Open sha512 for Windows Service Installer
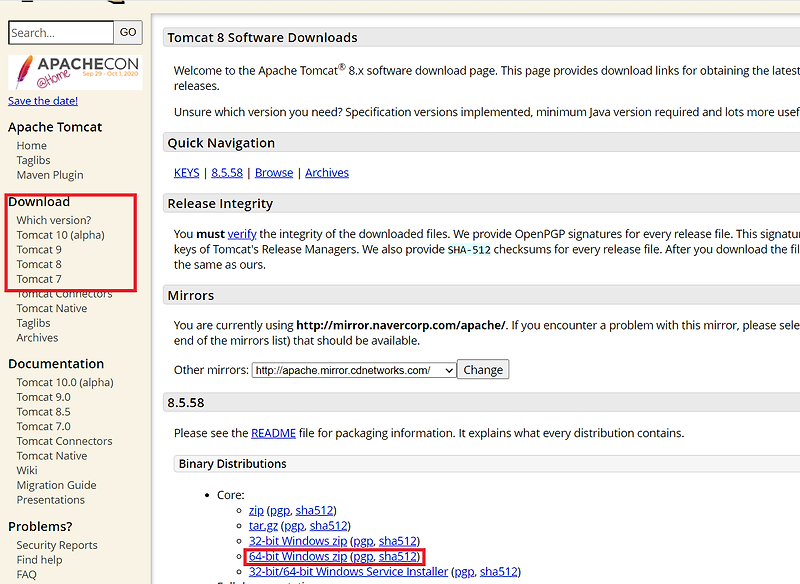 coord(499,572)
